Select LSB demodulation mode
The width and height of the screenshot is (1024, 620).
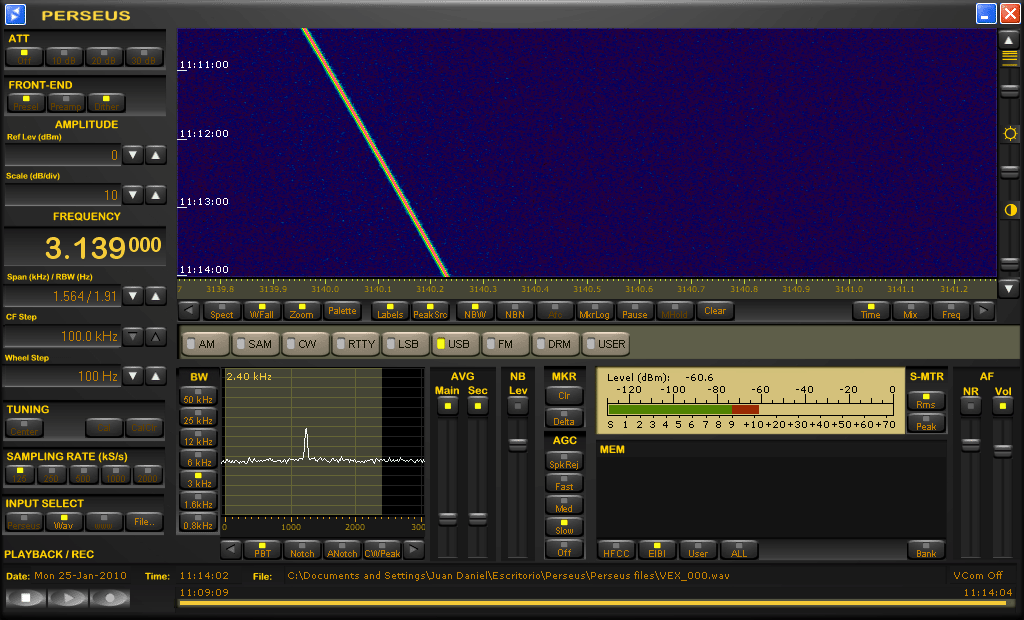click(405, 344)
